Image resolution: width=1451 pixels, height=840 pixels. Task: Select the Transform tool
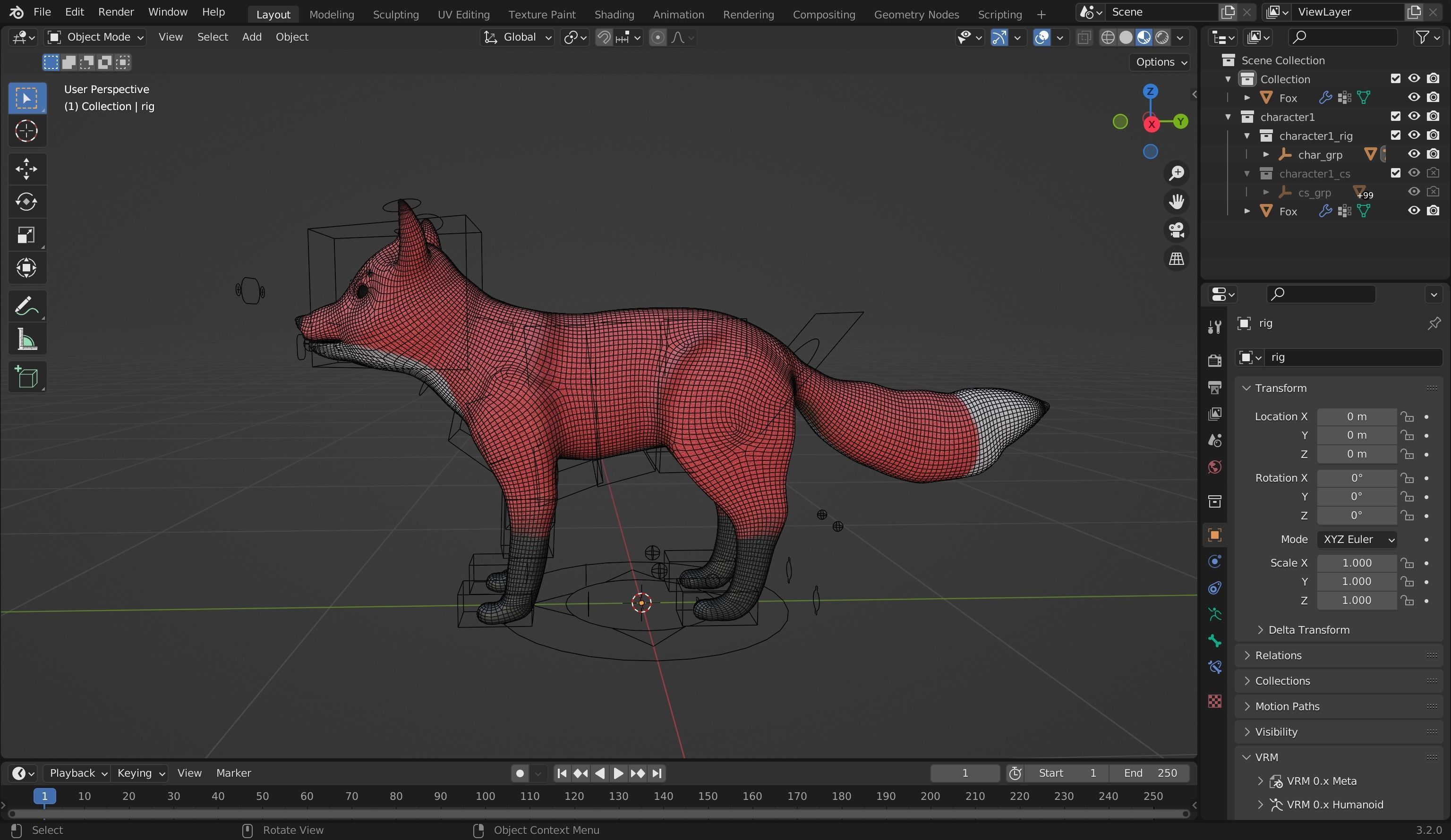26,268
